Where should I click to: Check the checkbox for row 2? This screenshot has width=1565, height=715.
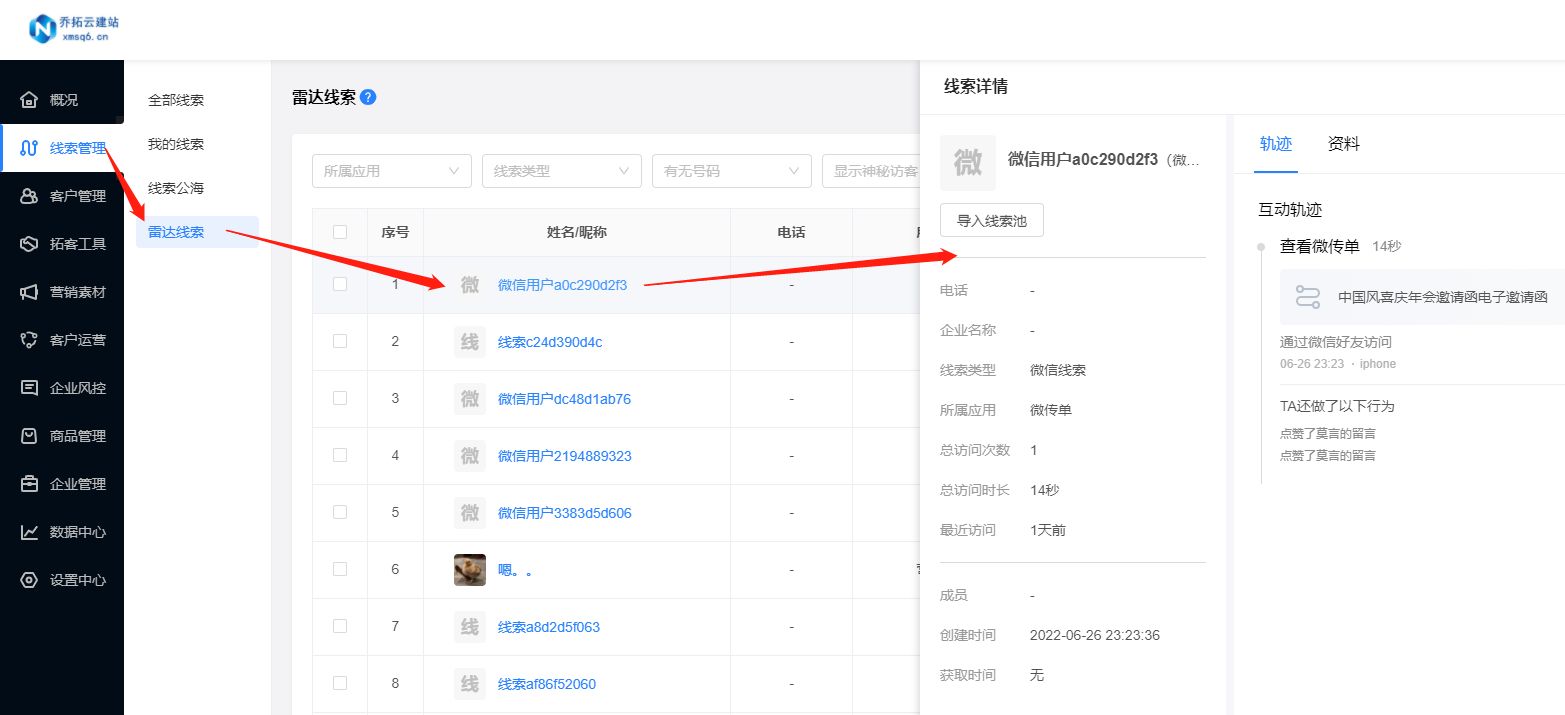point(340,341)
